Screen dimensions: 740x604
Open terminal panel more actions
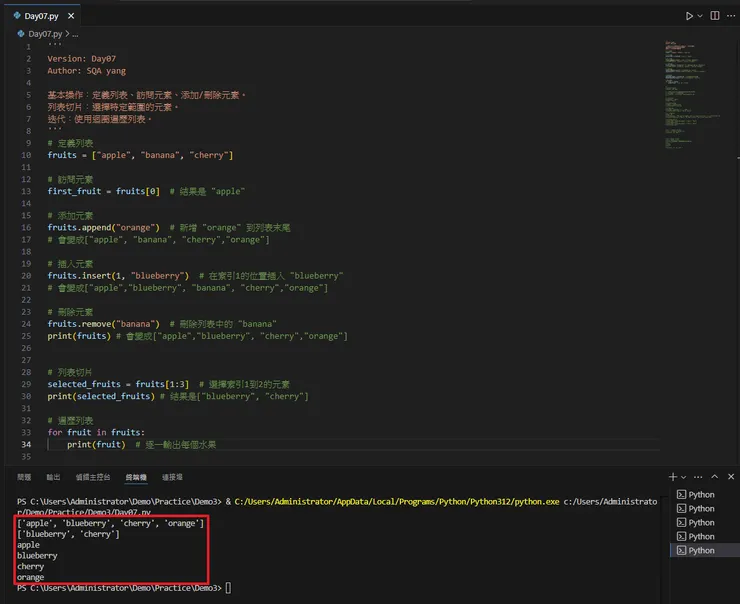click(698, 477)
